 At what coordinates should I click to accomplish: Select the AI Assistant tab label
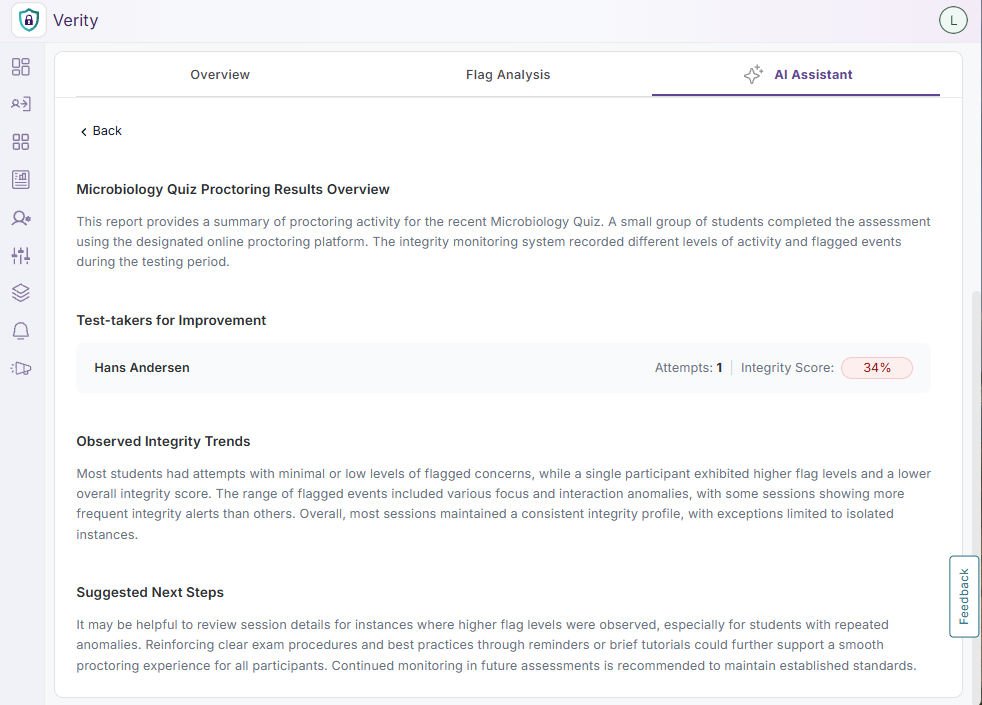pos(813,75)
